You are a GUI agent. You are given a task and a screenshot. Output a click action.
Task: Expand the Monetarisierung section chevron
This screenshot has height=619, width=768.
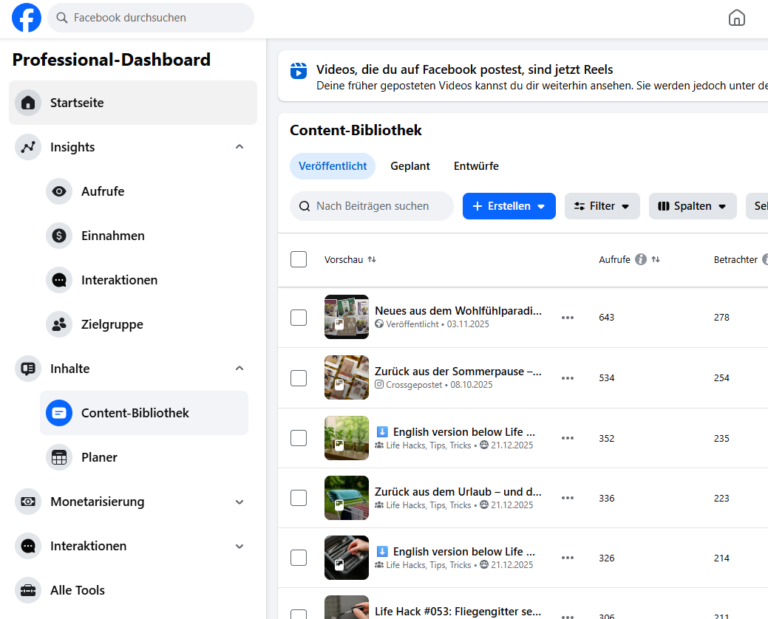click(x=240, y=502)
